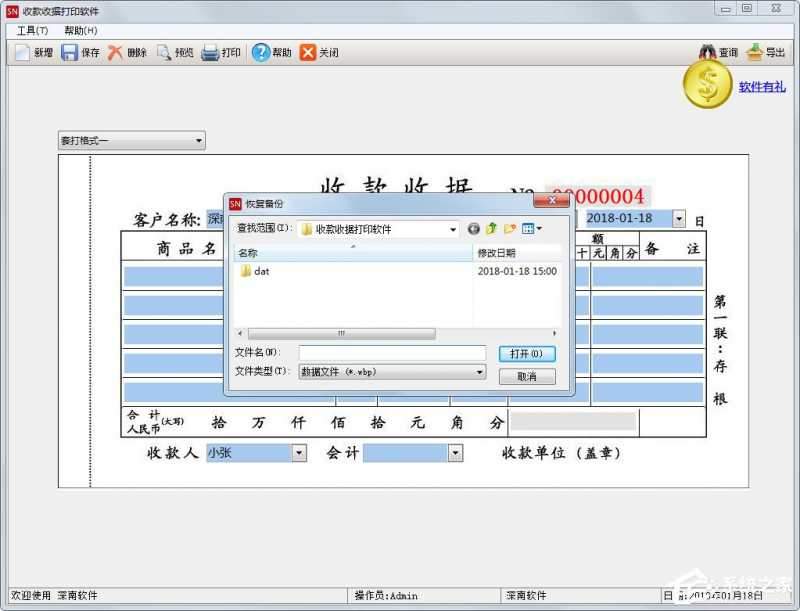Open the 帮助(H) menu
The height and width of the screenshot is (611, 800).
(80, 31)
